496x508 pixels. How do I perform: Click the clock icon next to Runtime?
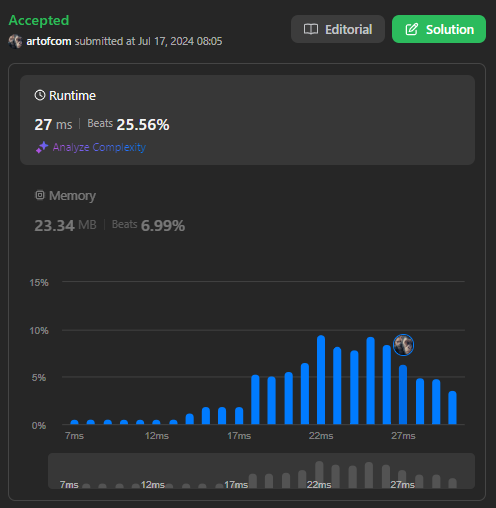pos(40,95)
